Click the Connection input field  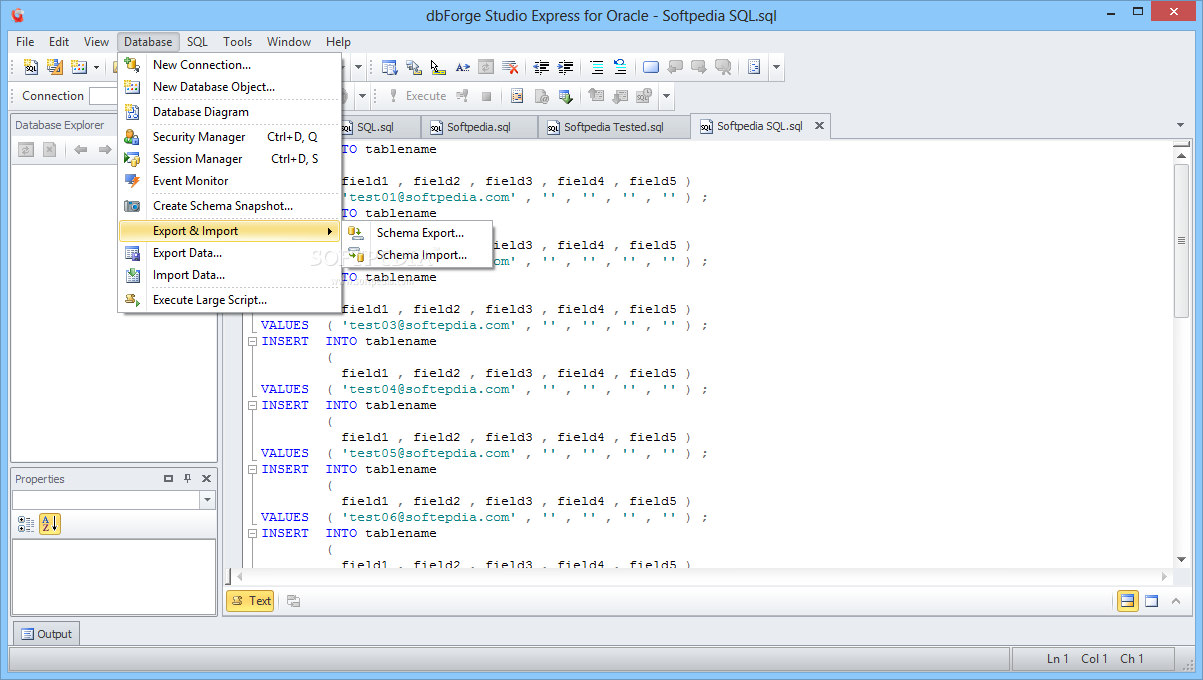[x=103, y=96]
